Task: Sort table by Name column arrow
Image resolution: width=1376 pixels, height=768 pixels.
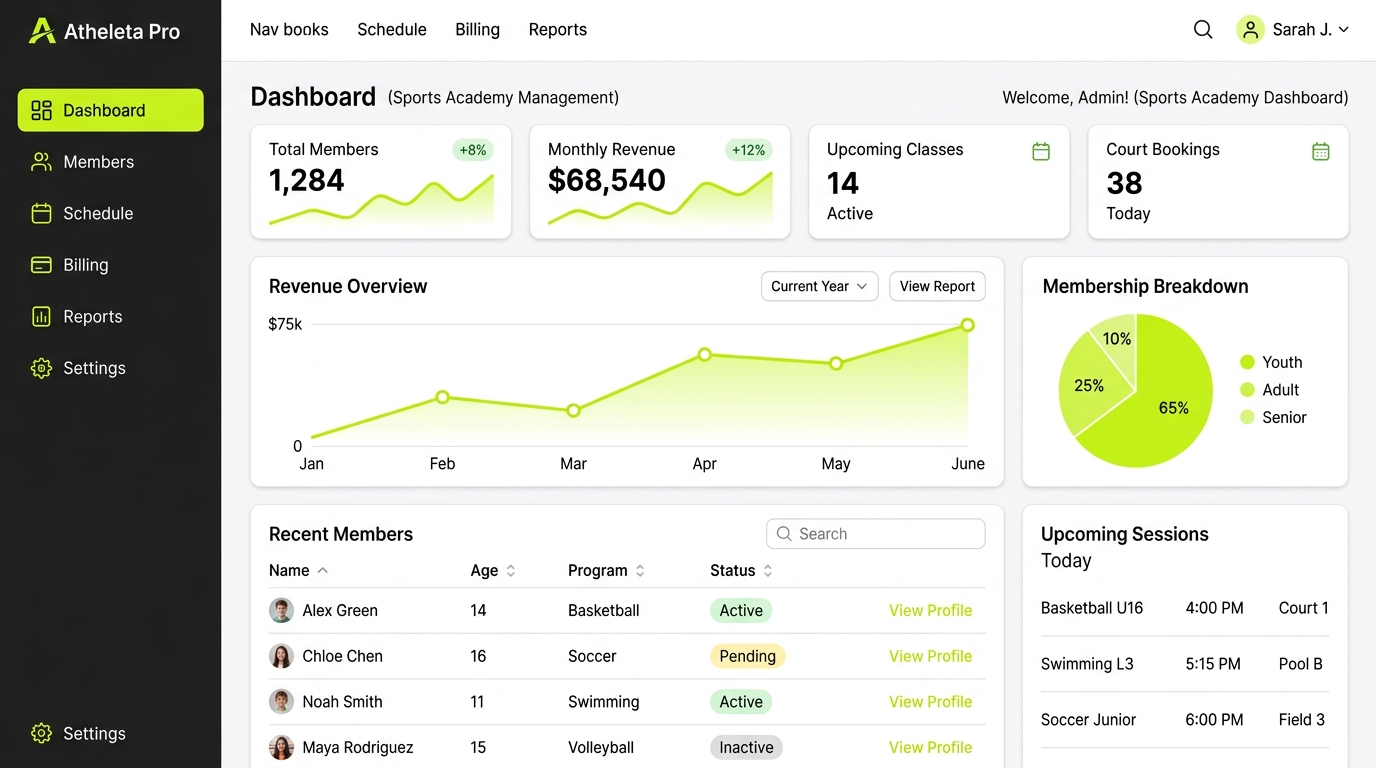Action: click(322, 571)
